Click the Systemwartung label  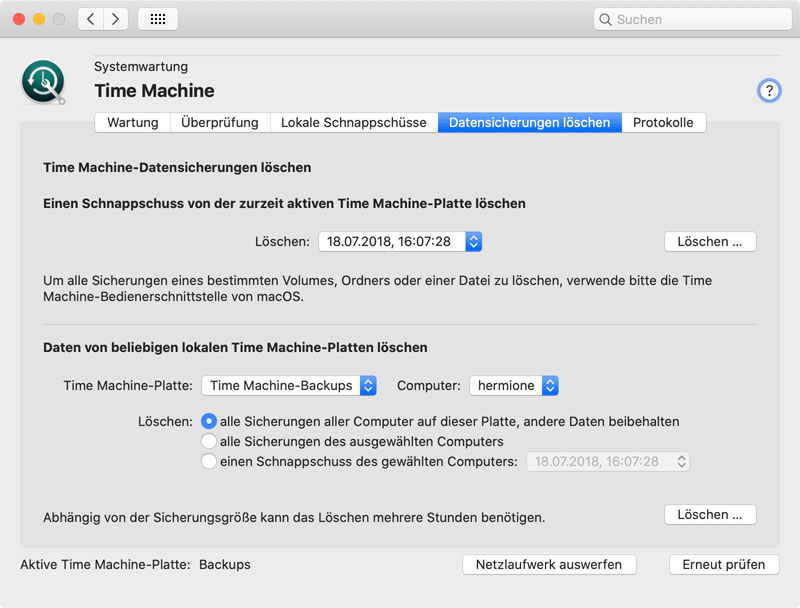point(141,66)
